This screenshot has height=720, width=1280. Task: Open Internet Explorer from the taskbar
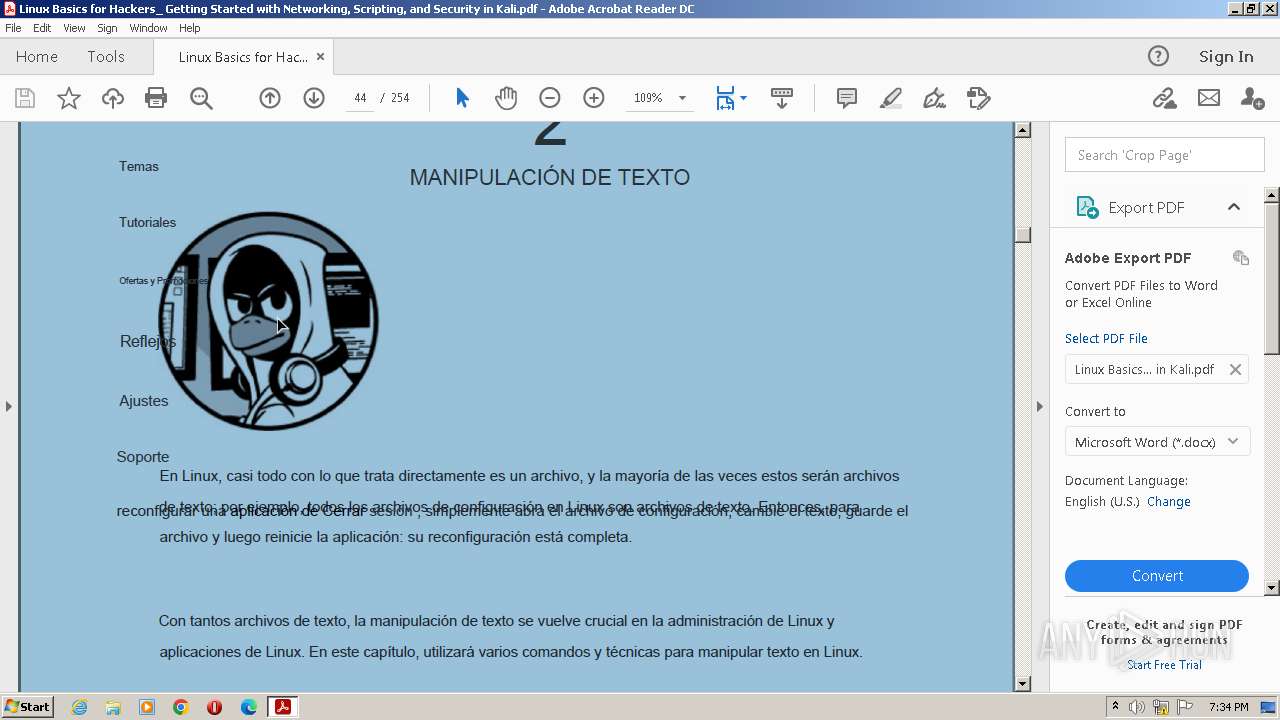79,707
